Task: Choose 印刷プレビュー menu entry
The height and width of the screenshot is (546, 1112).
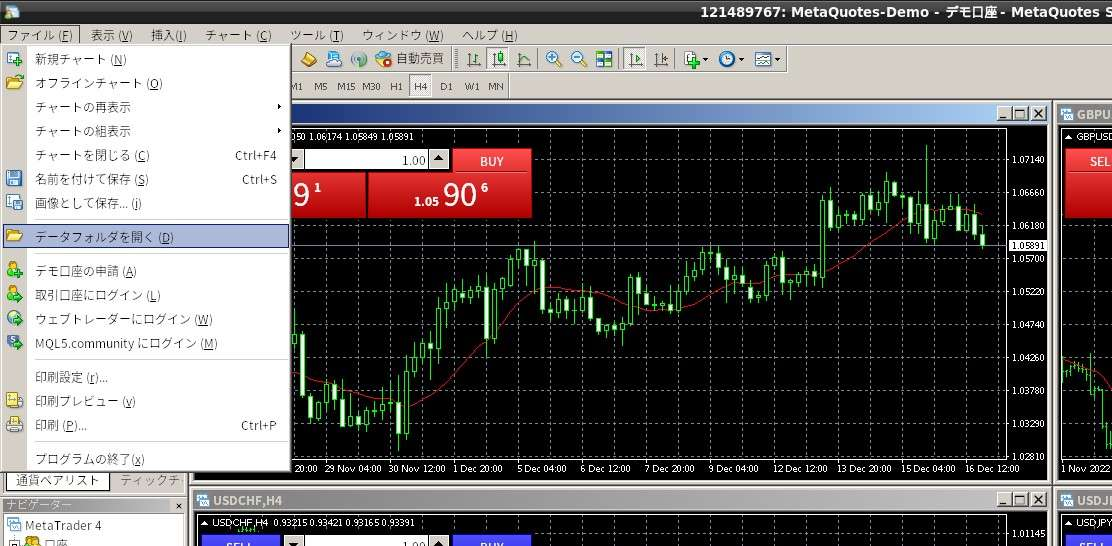Action: point(146,401)
